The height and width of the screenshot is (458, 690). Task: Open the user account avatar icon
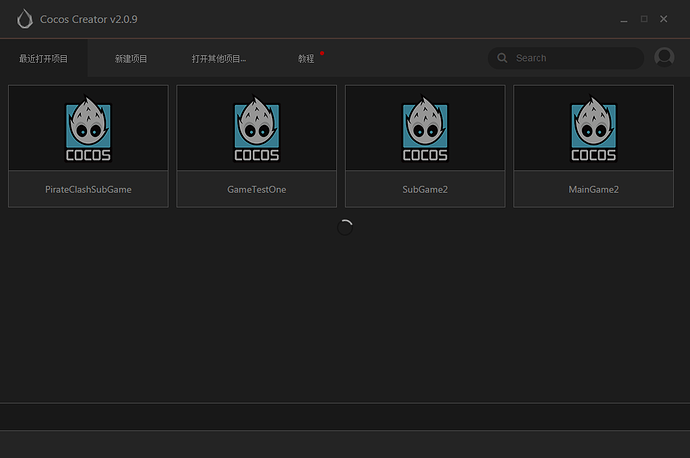[x=664, y=57]
